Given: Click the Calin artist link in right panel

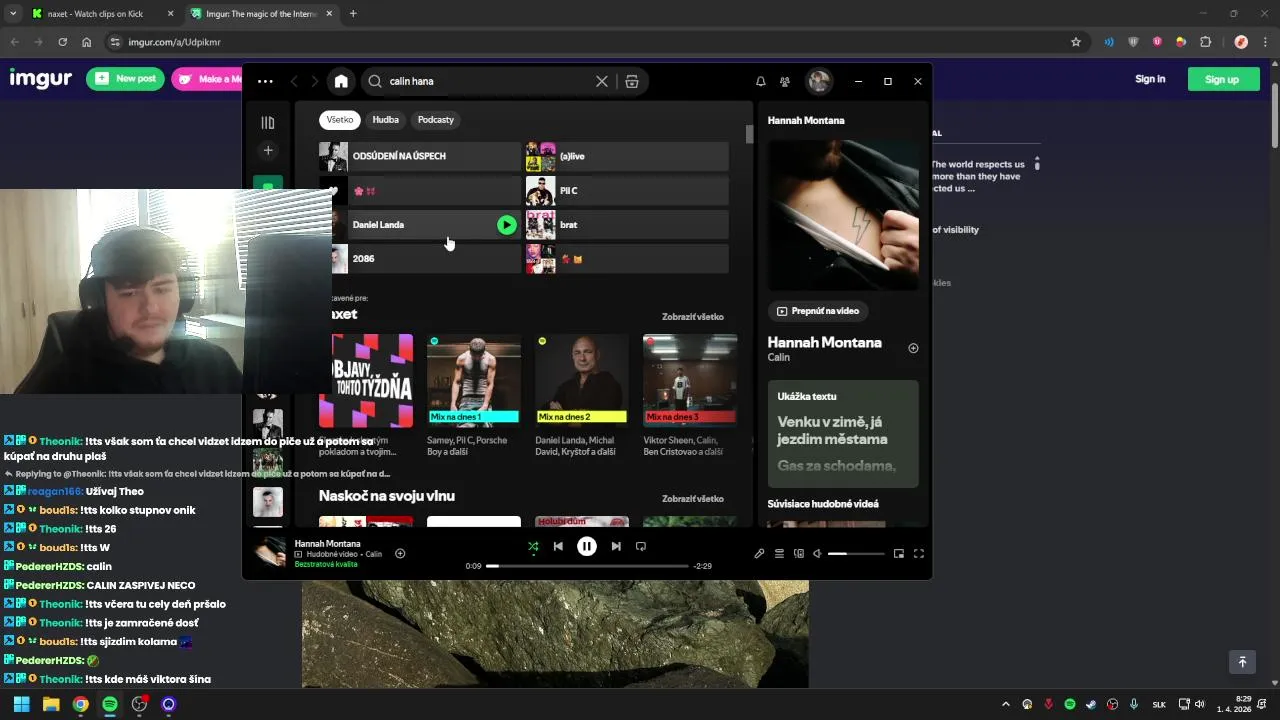Looking at the screenshot, I should 779,357.
